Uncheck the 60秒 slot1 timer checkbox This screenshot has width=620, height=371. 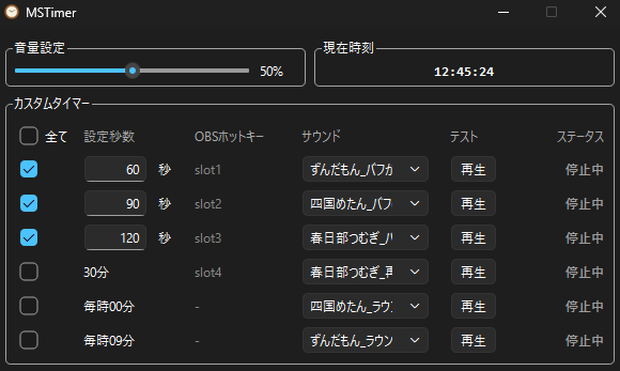tap(28, 169)
